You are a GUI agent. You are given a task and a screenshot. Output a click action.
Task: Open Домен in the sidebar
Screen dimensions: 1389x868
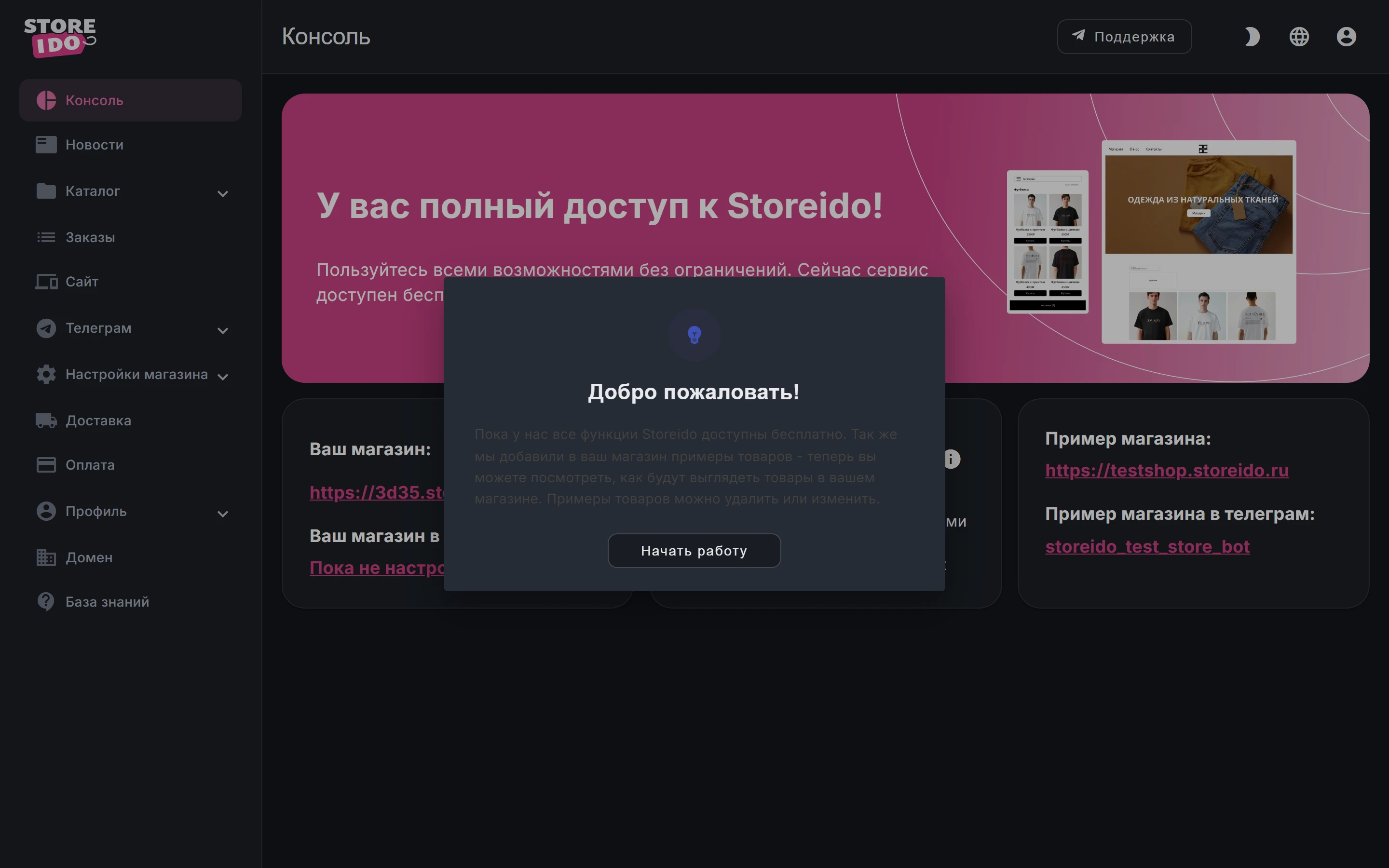(130, 557)
